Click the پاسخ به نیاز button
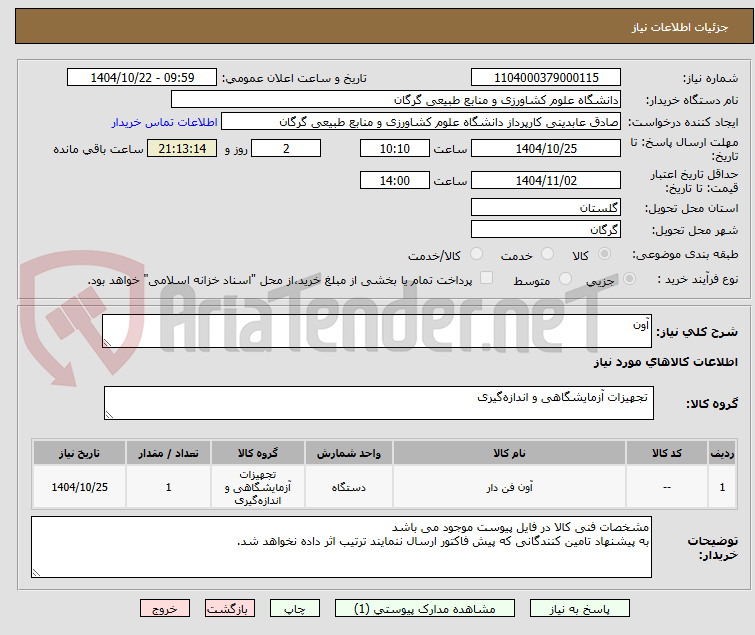755x635 pixels. 580,609
